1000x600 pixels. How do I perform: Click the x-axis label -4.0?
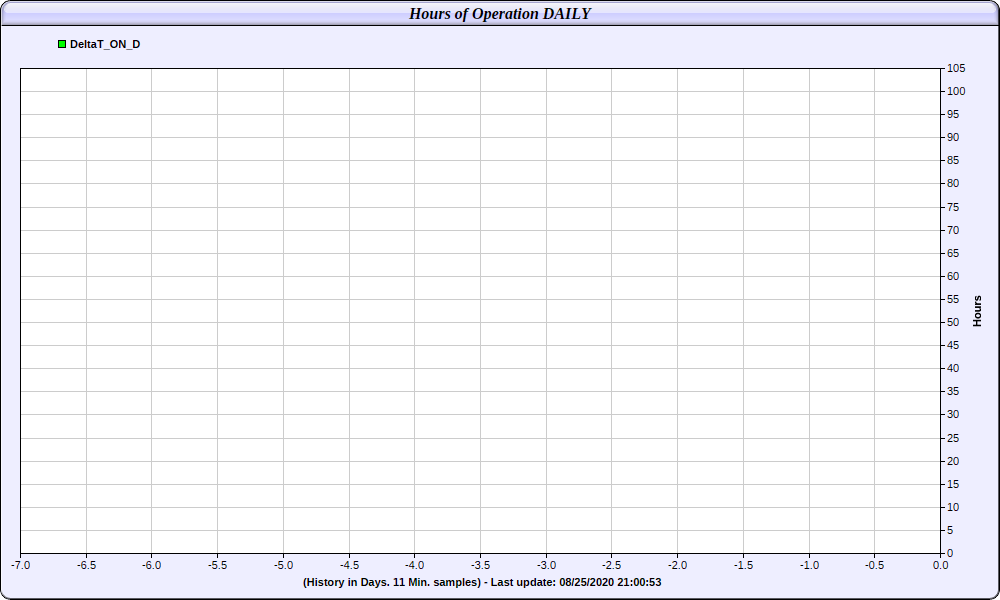[415, 565]
